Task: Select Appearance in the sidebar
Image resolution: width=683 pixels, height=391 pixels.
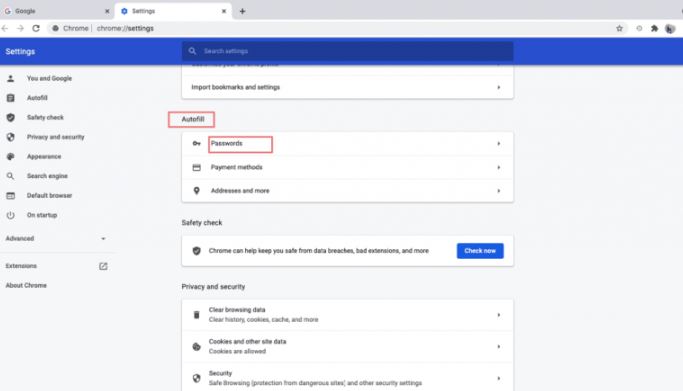Action: pos(44,156)
